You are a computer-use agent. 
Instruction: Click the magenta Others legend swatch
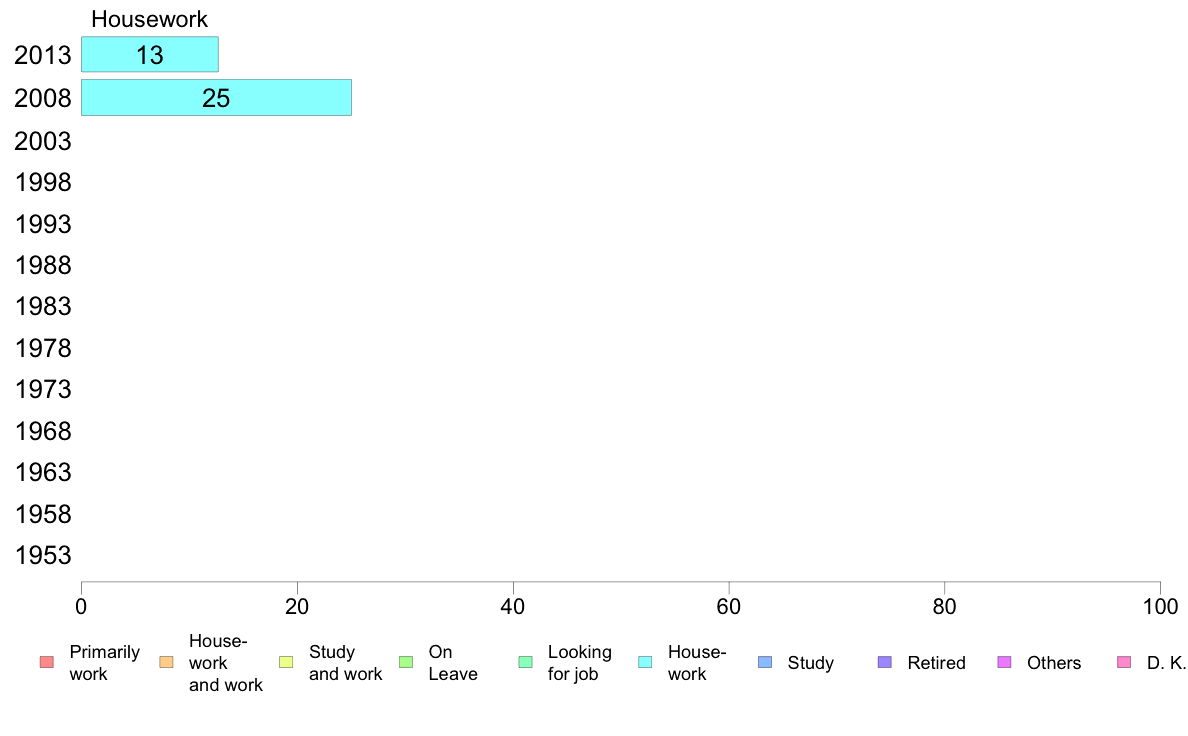pyautogui.click(x=1004, y=662)
